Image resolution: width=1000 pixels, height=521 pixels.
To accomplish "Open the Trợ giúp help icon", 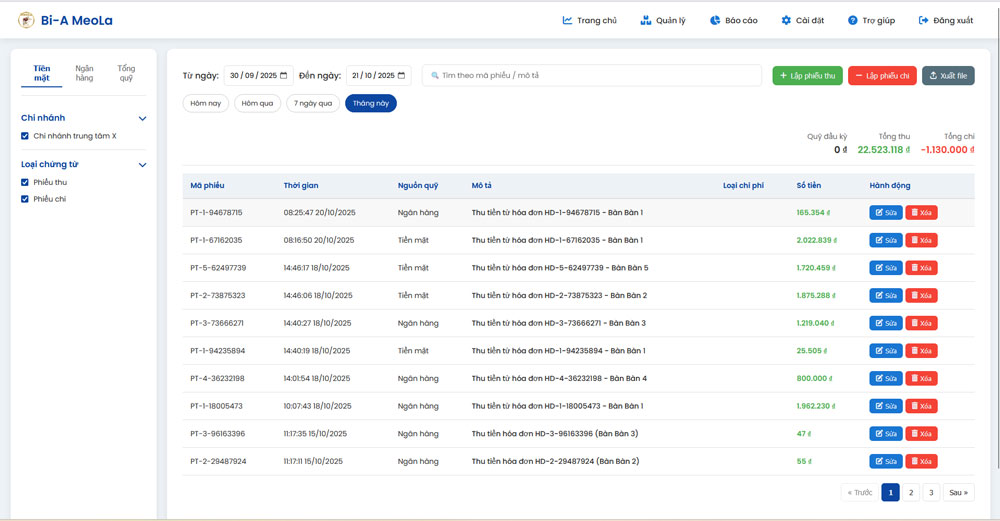I will [x=853, y=20].
